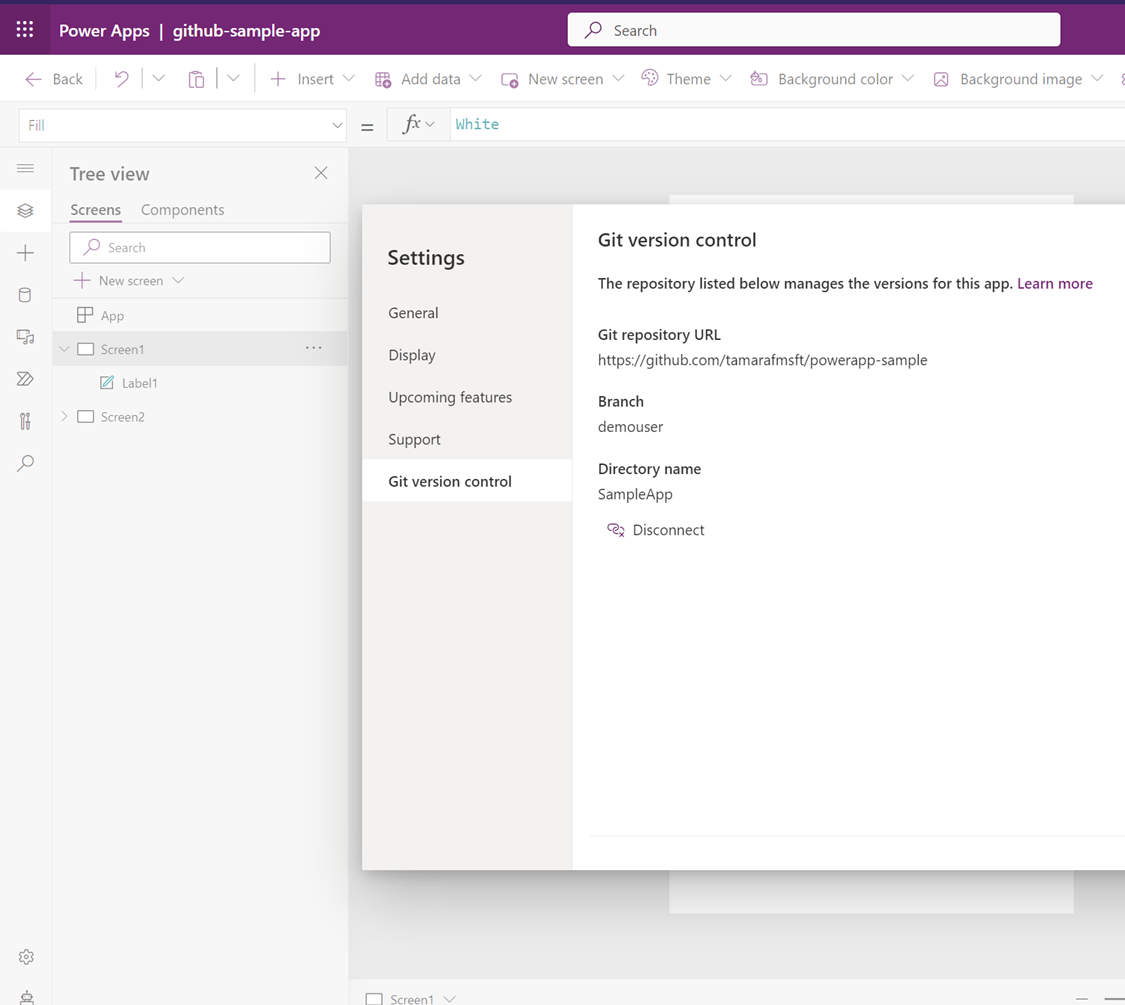The image size is (1125, 1005).
Task: Open Advanced tools from the left rail
Action: [25, 420]
